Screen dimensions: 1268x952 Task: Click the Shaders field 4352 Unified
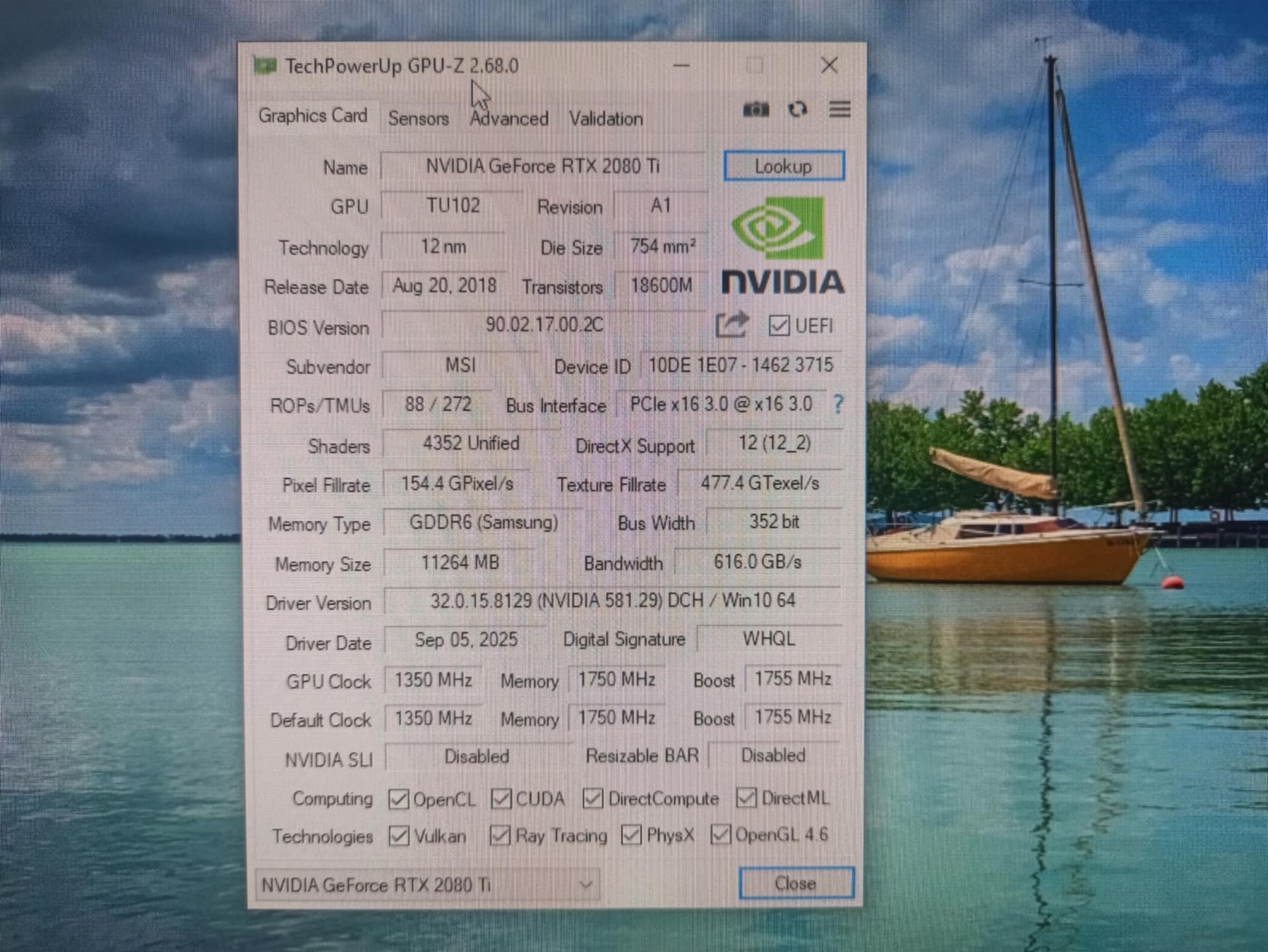(471, 444)
